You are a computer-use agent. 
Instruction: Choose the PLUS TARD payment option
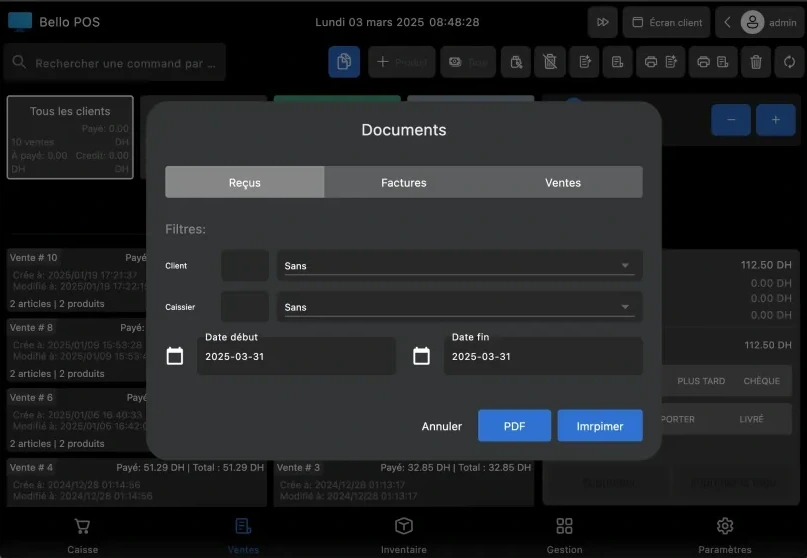[701, 381]
